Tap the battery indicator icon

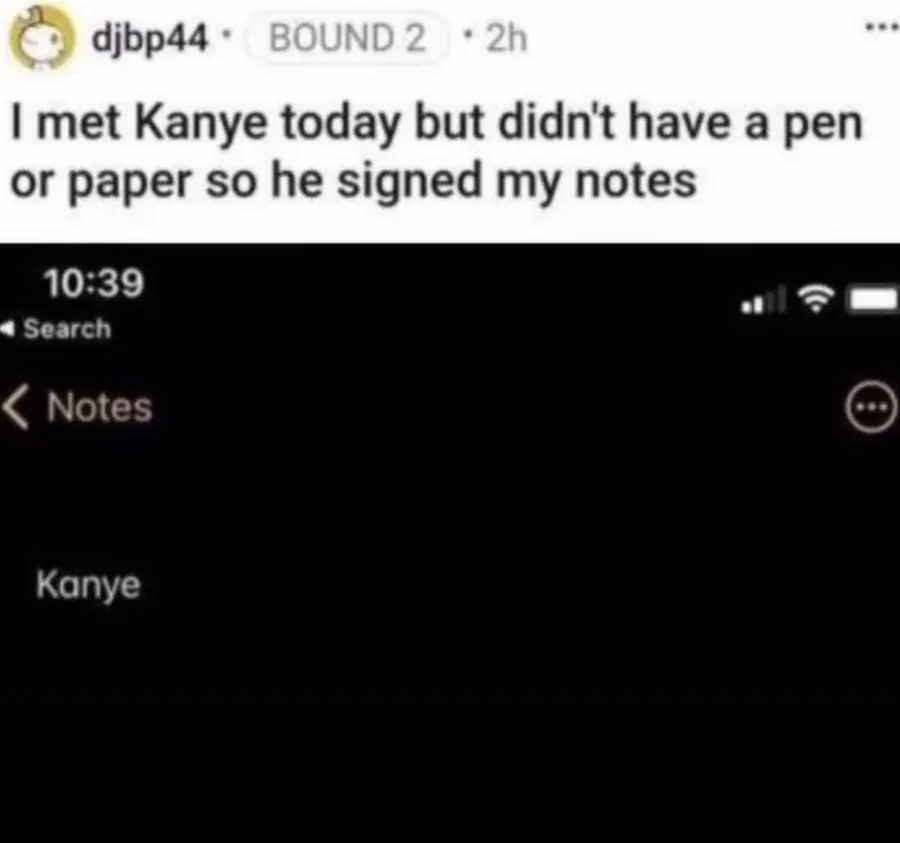point(874,299)
